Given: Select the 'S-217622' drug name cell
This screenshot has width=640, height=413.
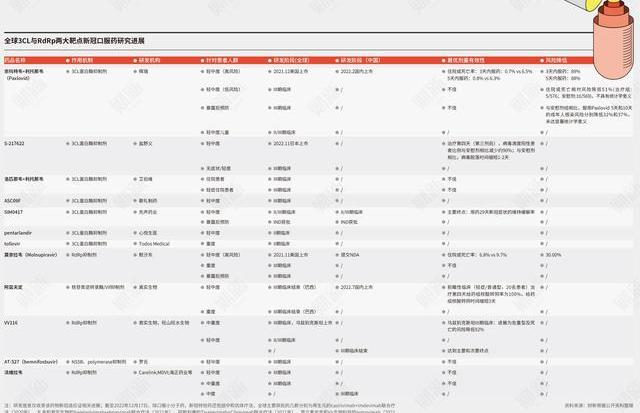Looking at the screenshot, I should (14, 144).
